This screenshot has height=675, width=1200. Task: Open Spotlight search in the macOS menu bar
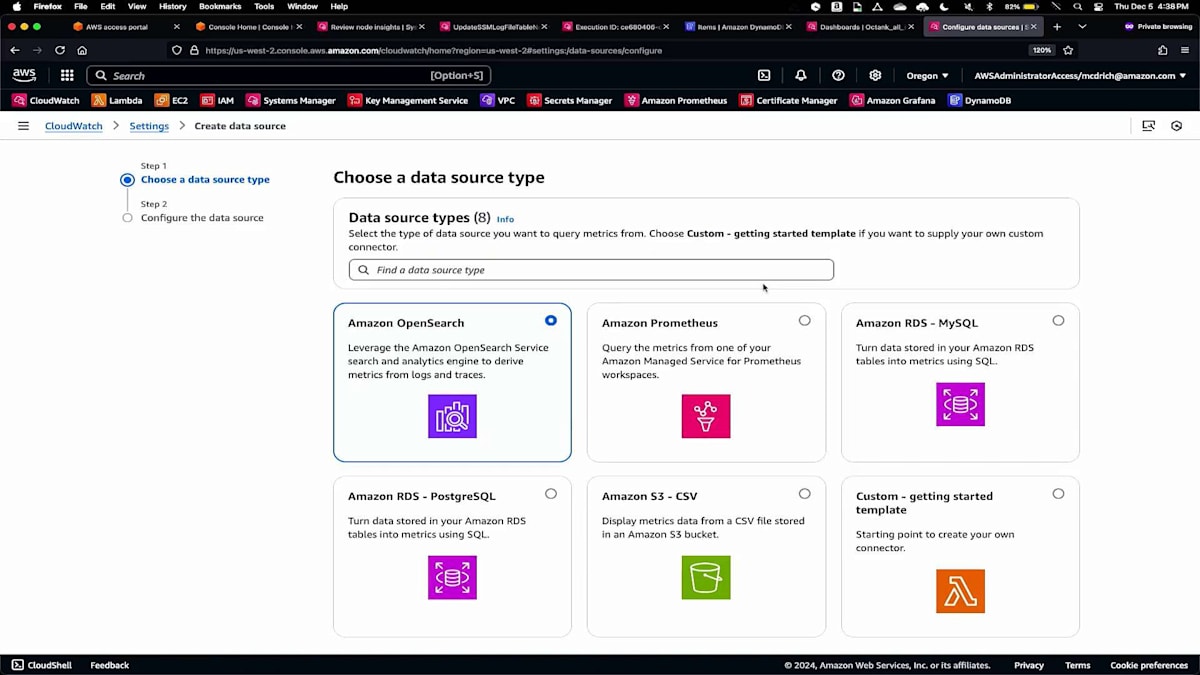point(1077,6)
